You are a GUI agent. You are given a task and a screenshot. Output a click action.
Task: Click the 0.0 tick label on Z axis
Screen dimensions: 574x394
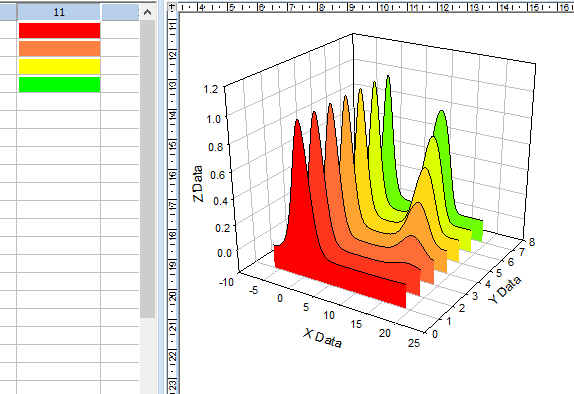[224, 253]
